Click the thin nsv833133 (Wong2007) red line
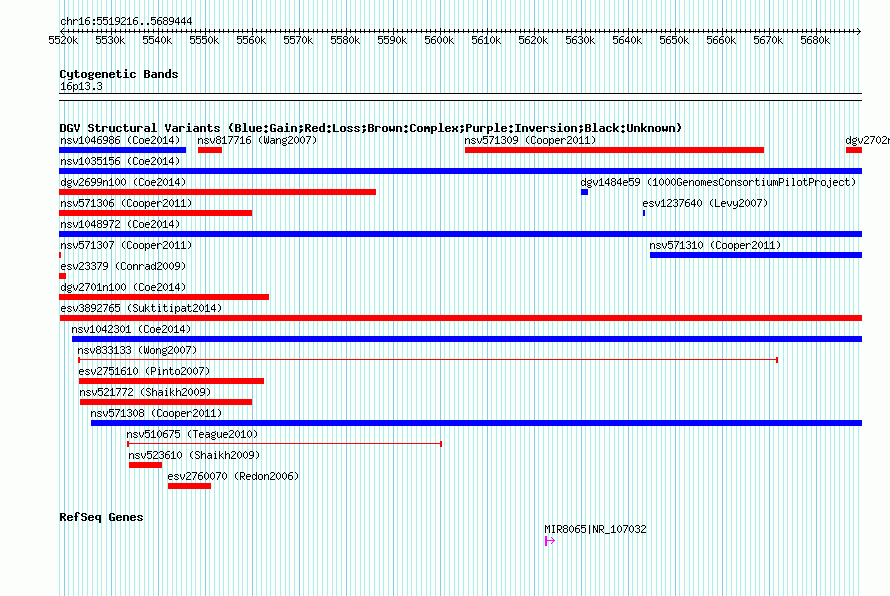Screen dimensions: 890x596 pos(428,360)
